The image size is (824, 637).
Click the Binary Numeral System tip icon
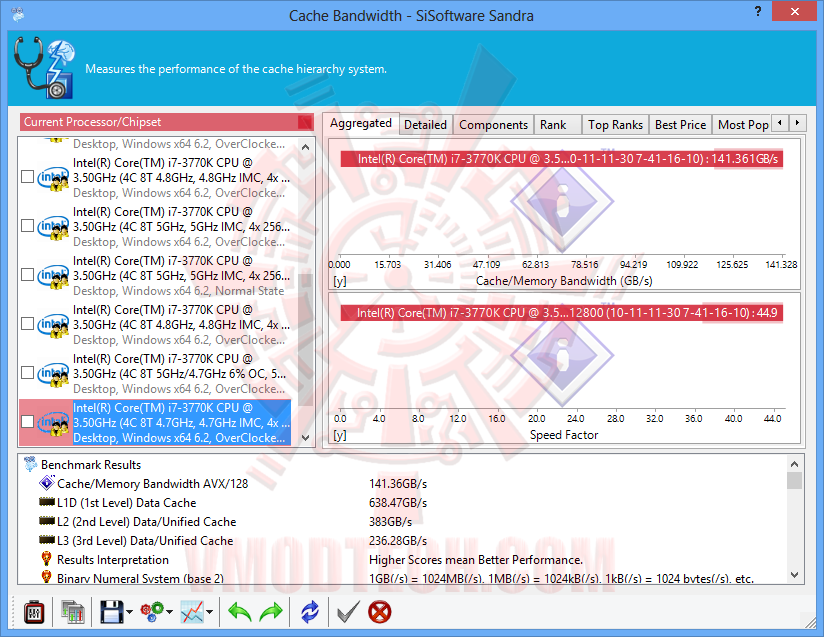click(46, 577)
